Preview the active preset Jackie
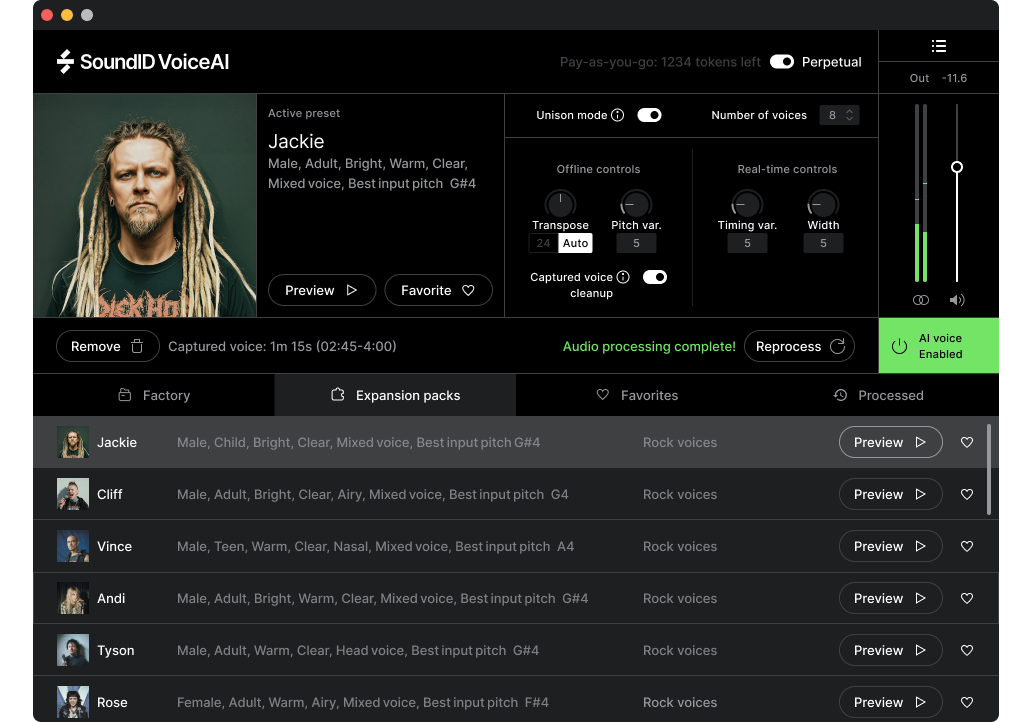This screenshot has width=1032, height=722. [322, 290]
